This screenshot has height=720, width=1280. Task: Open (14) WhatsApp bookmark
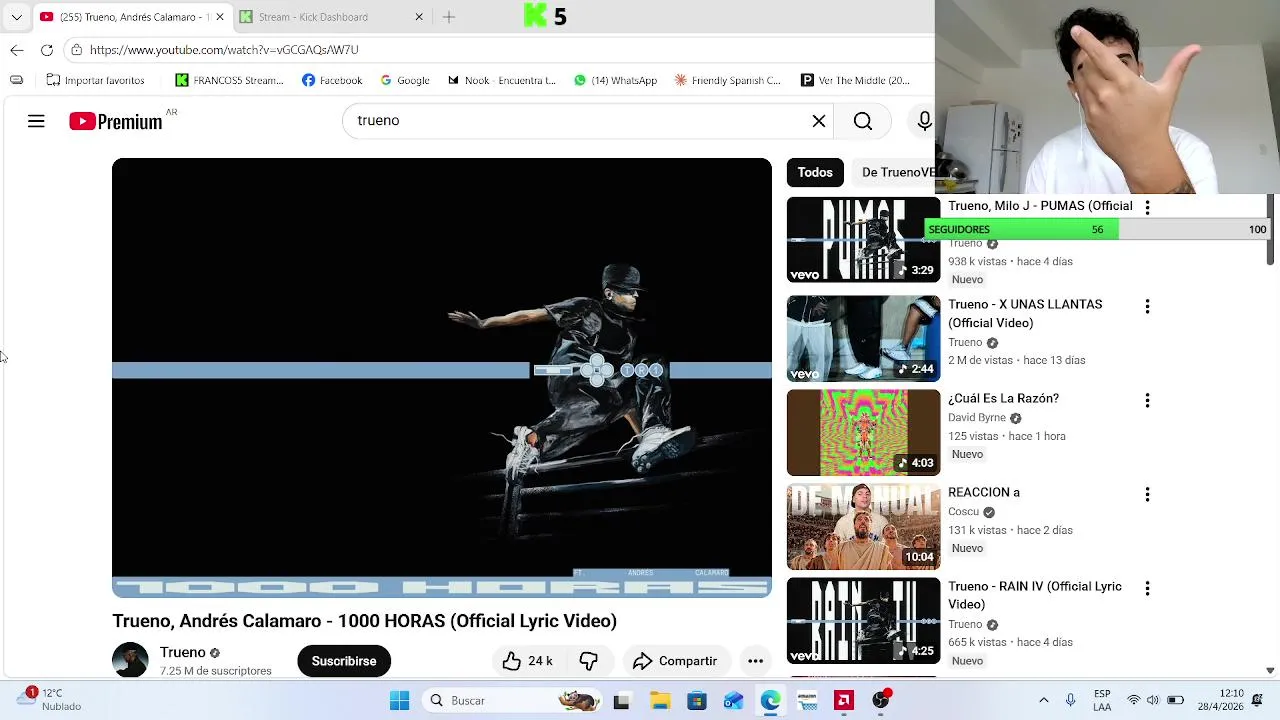616,80
